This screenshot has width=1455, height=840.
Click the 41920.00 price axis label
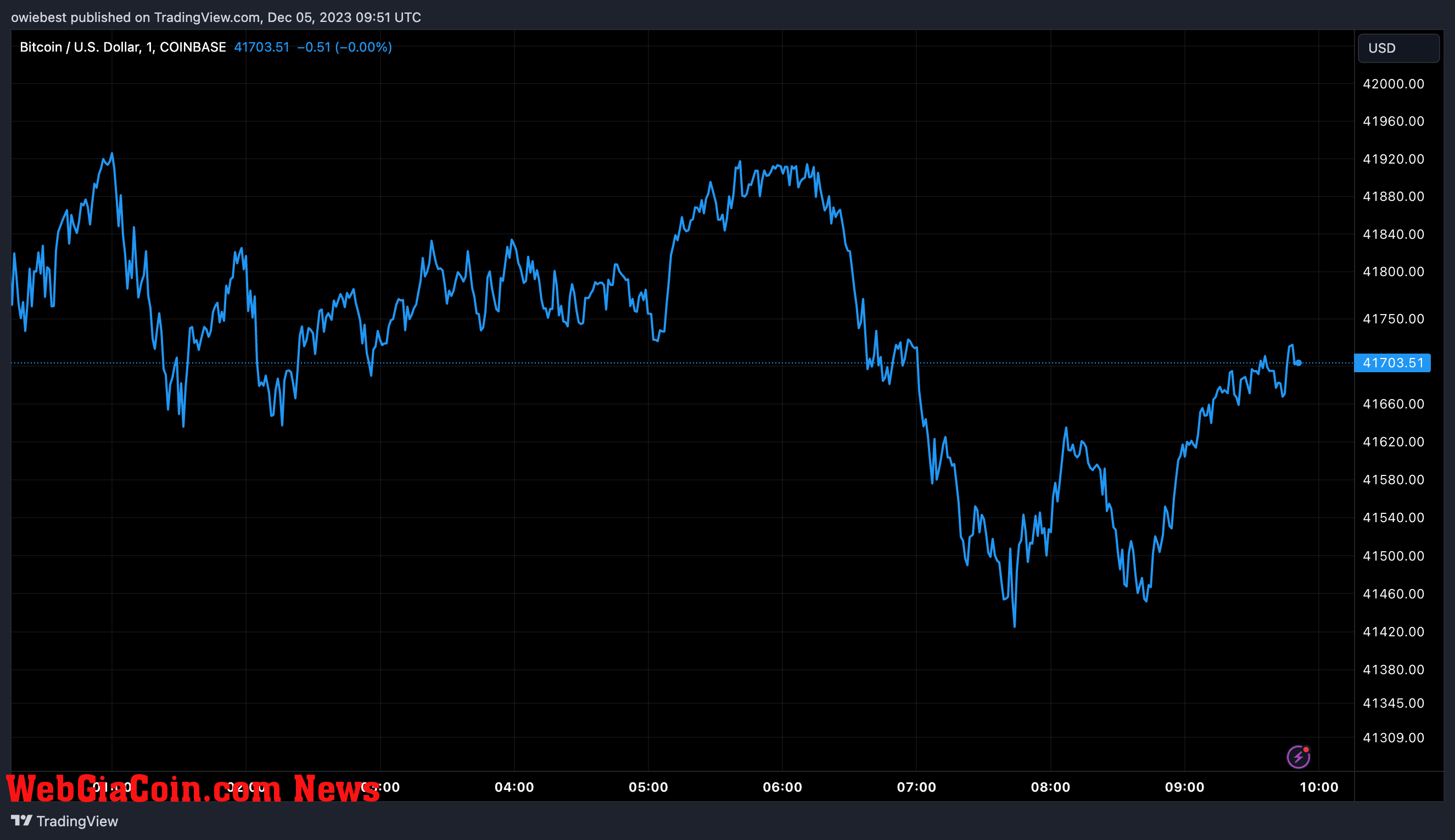click(1394, 159)
